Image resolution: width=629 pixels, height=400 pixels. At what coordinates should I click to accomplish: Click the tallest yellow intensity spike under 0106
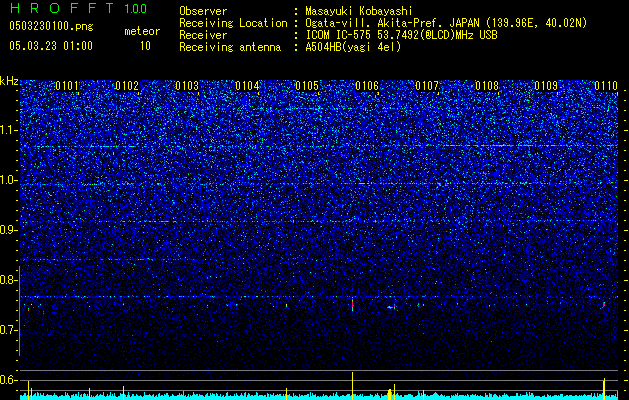click(x=353, y=386)
